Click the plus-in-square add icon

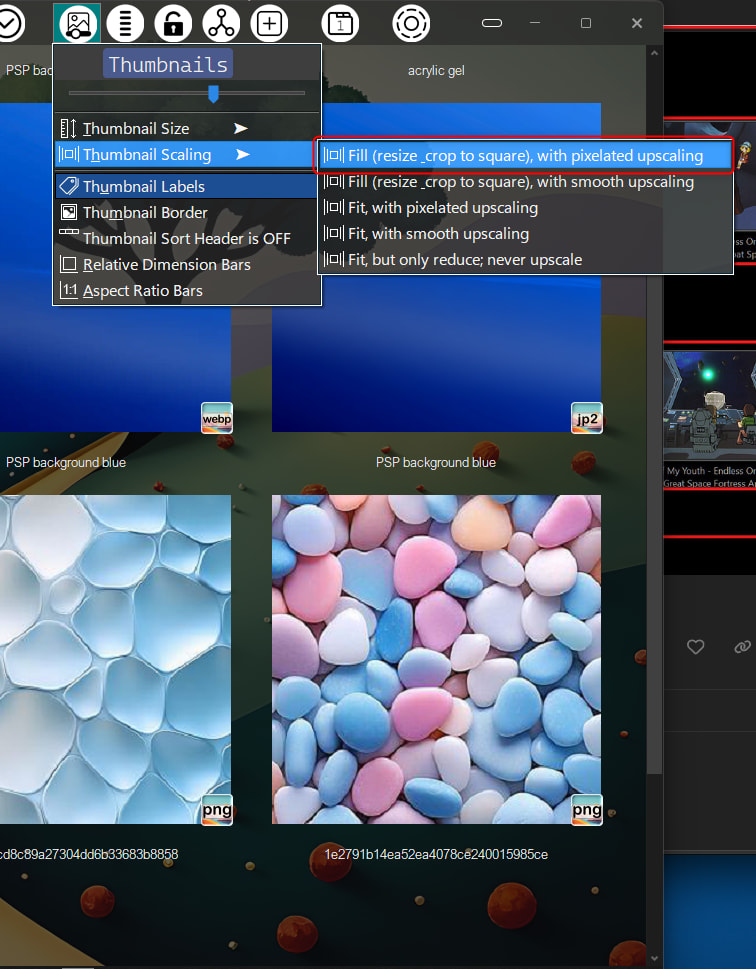click(269, 22)
